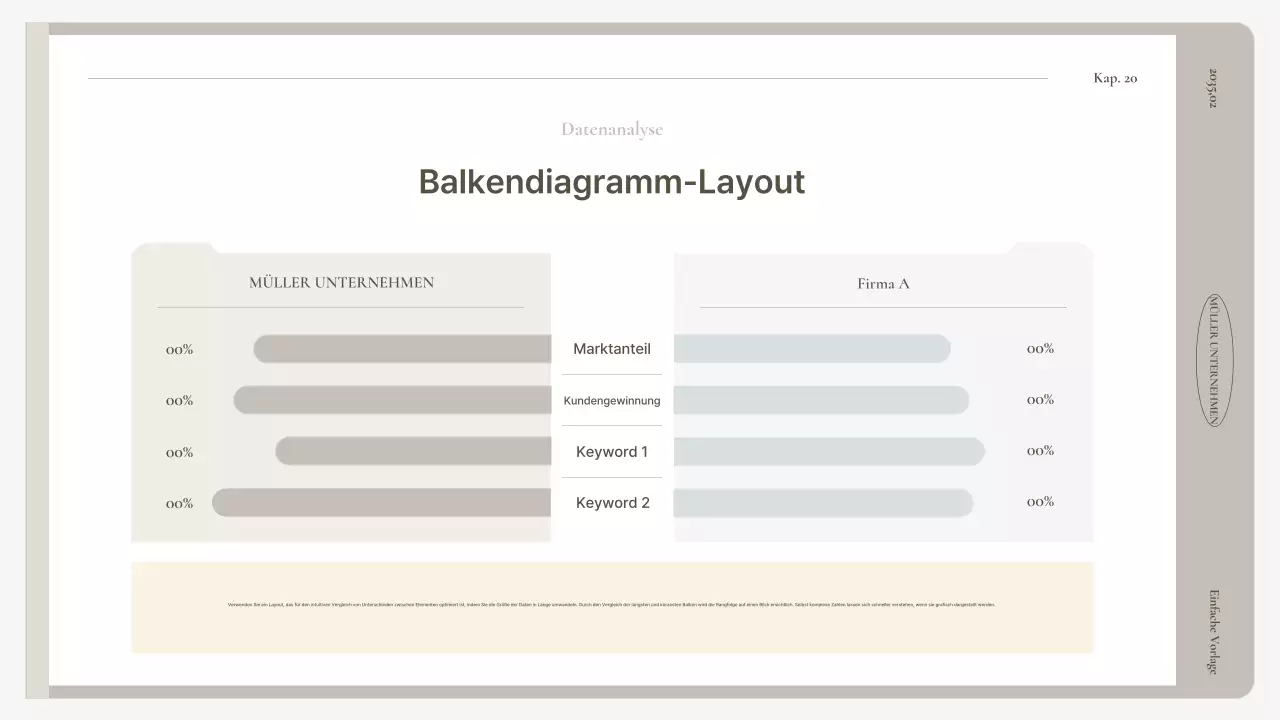Select the Firma A column header
This screenshot has height=720, width=1280.
(x=882, y=284)
